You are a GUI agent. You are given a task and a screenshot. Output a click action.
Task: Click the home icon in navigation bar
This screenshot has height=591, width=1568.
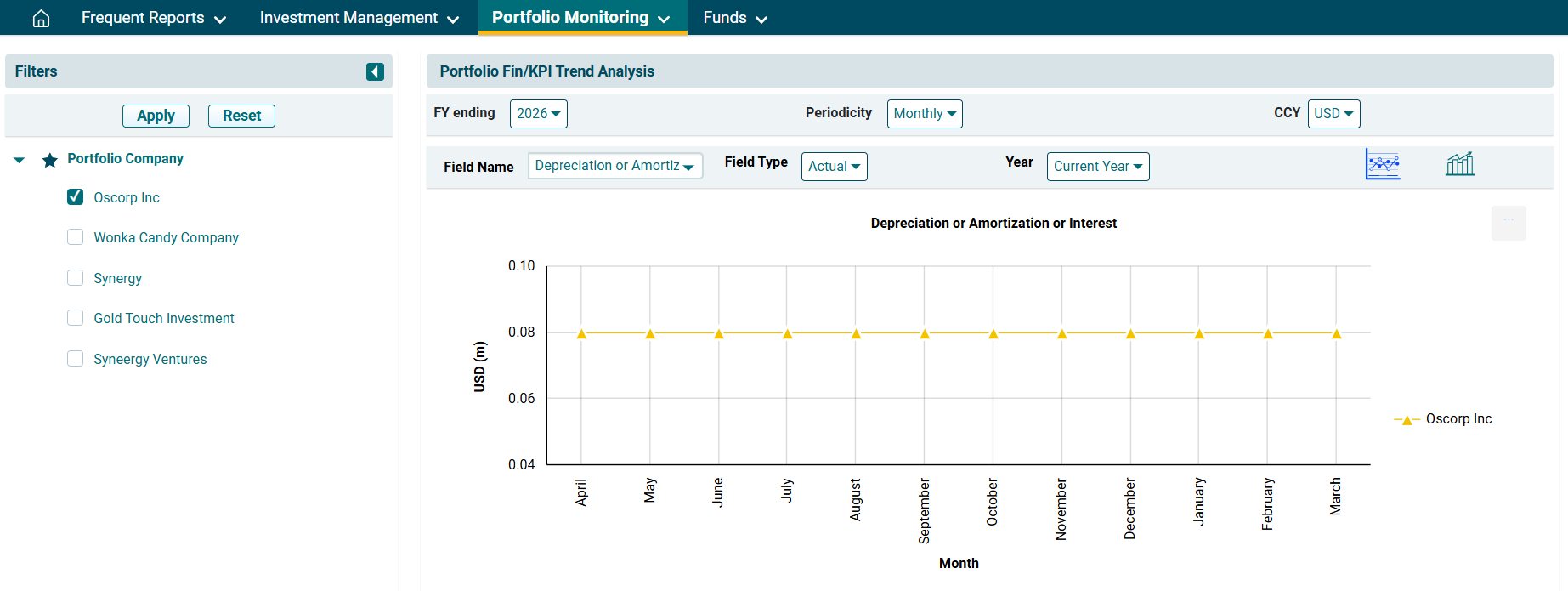(x=41, y=18)
